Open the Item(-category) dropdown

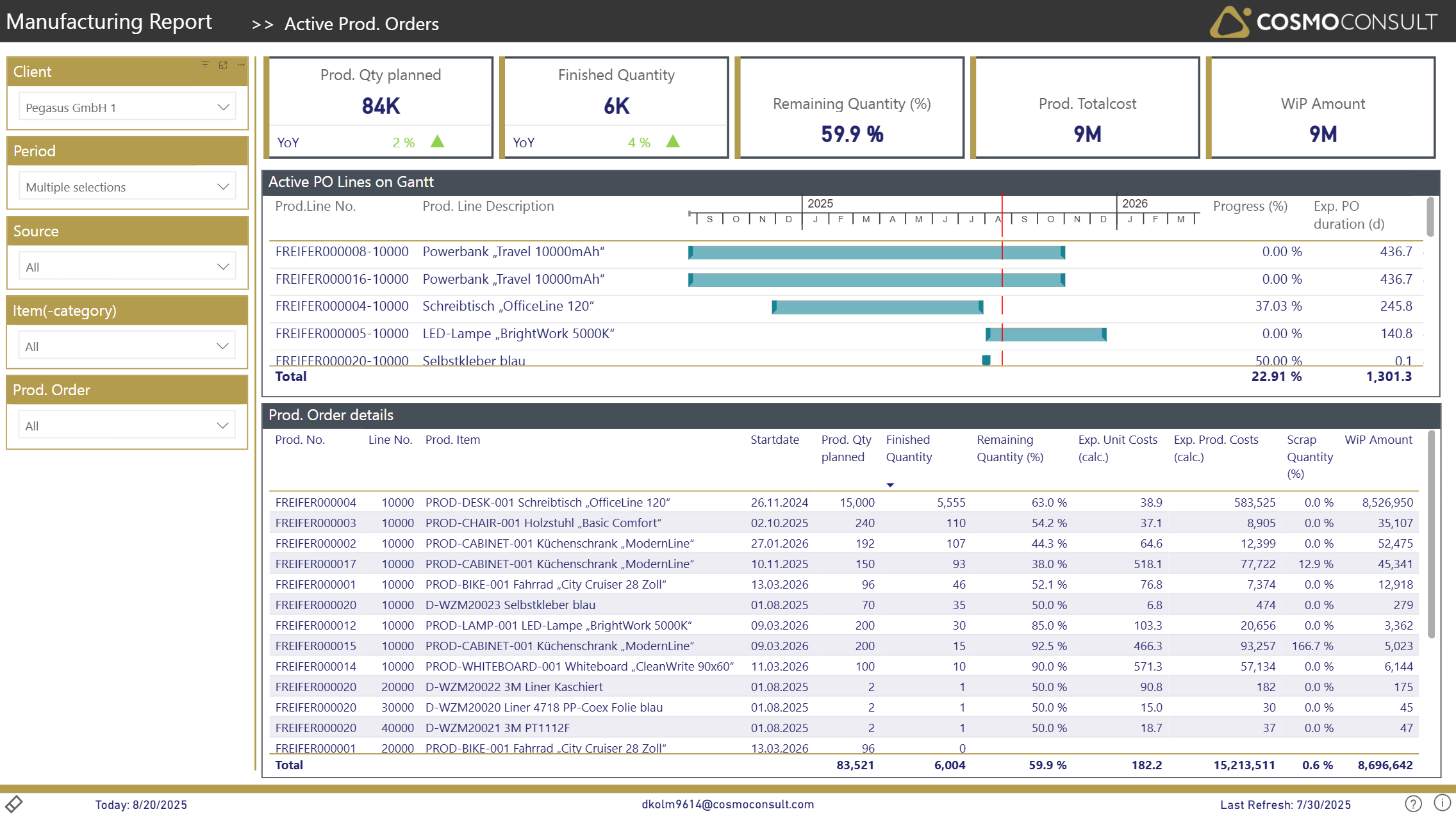(222, 346)
